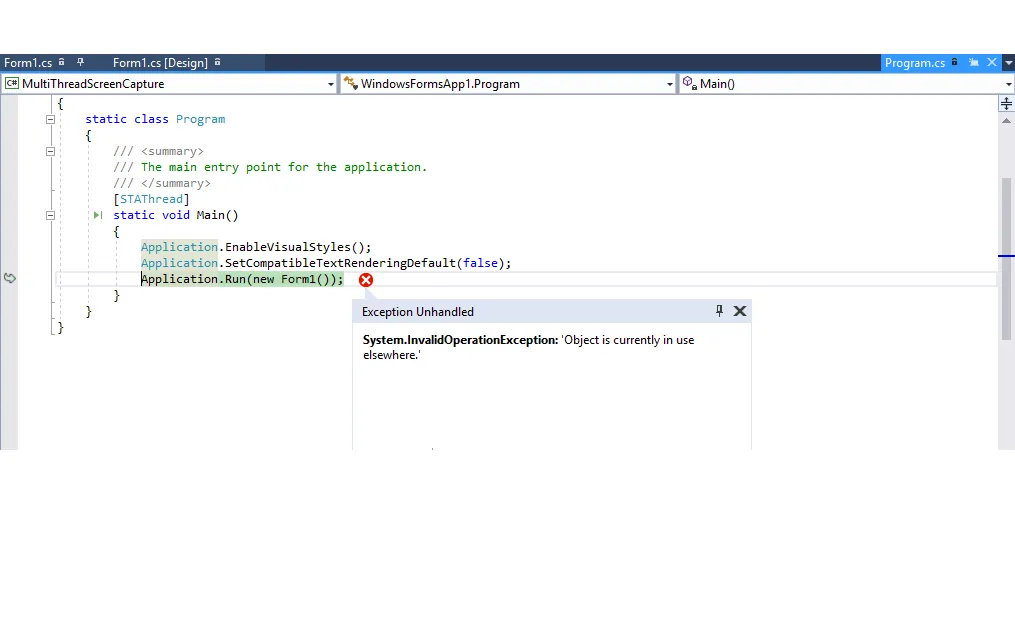The image size is (1015, 626).
Task: Click the pin icon on Form1.cs tab
Action: click(80, 62)
